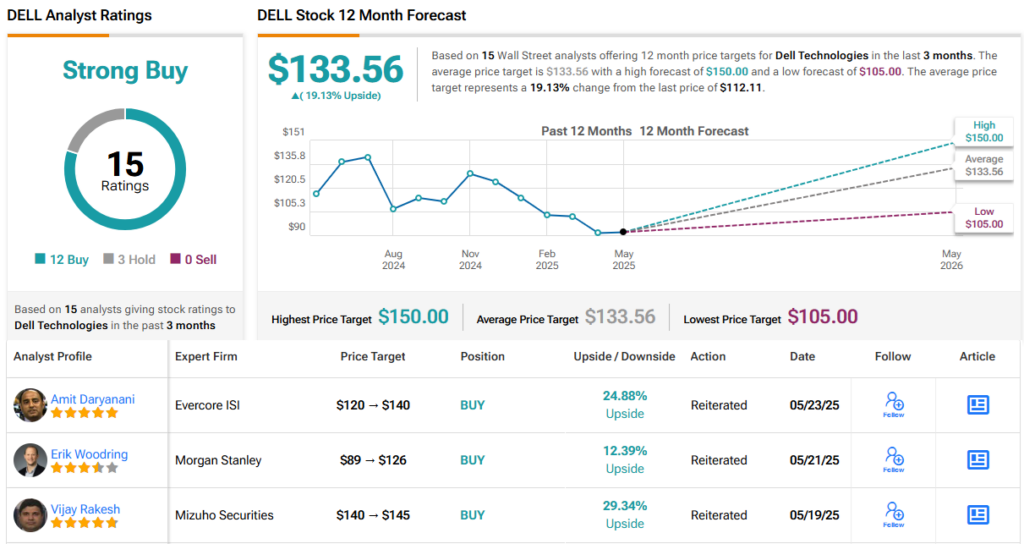
Task: Click the Evercore ISI firm cell
Action: pyautogui.click(x=208, y=405)
